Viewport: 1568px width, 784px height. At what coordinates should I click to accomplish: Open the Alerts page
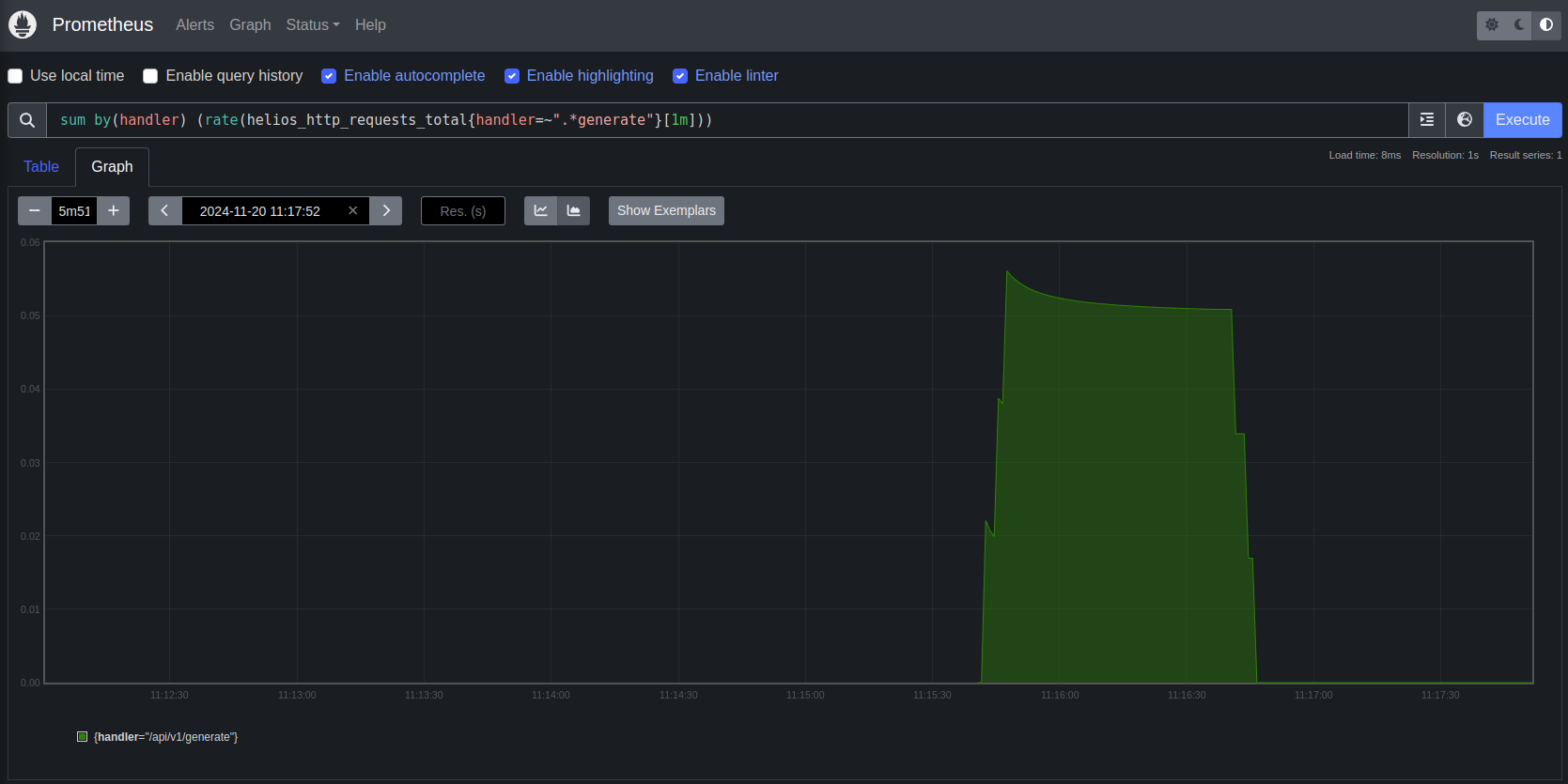coord(194,25)
